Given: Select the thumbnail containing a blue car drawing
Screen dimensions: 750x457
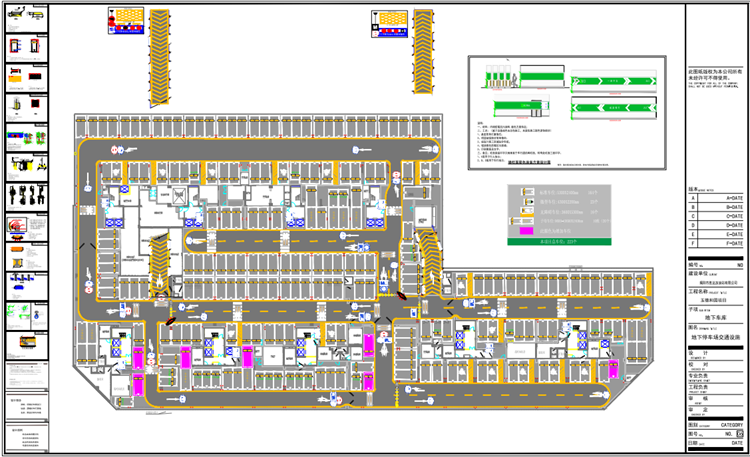Looking at the screenshot, I should click(x=27, y=286).
